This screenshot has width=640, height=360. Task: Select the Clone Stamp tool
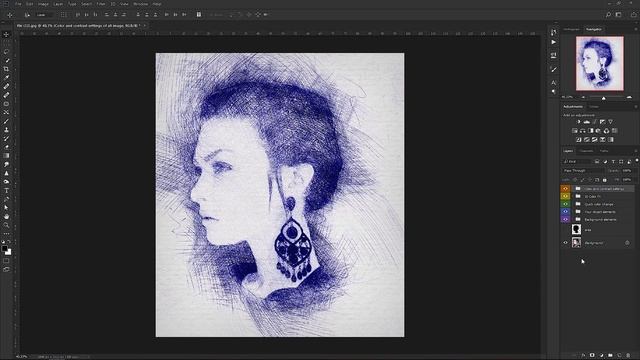pos(6,129)
